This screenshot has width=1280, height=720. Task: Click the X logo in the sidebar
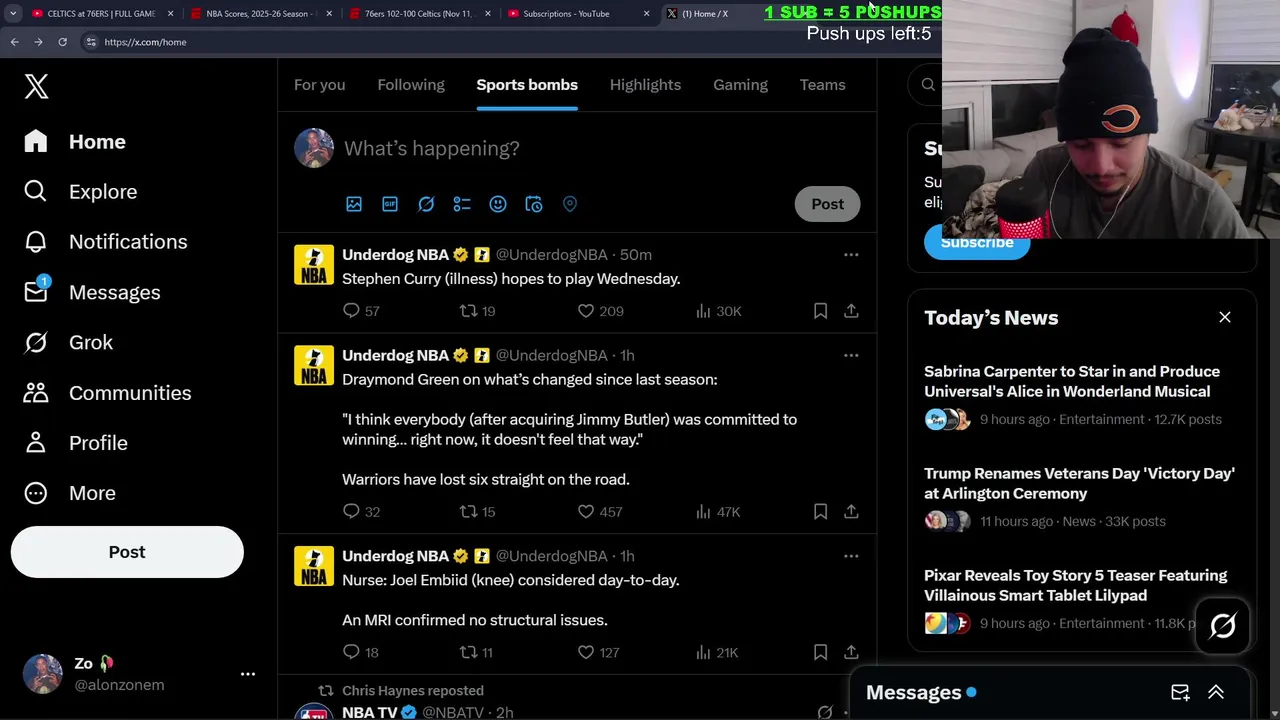tap(36, 86)
